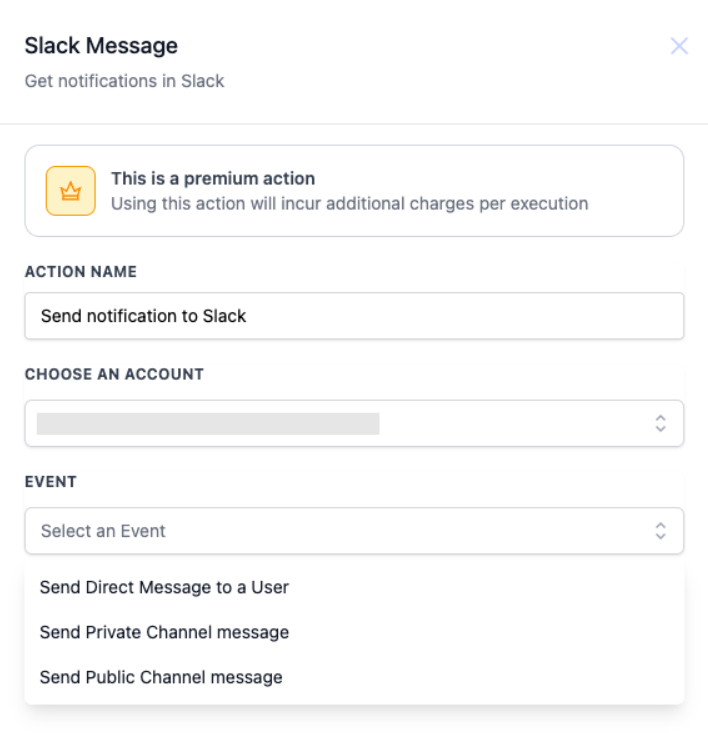Click the Slack Message panel title
The image size is (708, 733).
coord(101,46)
